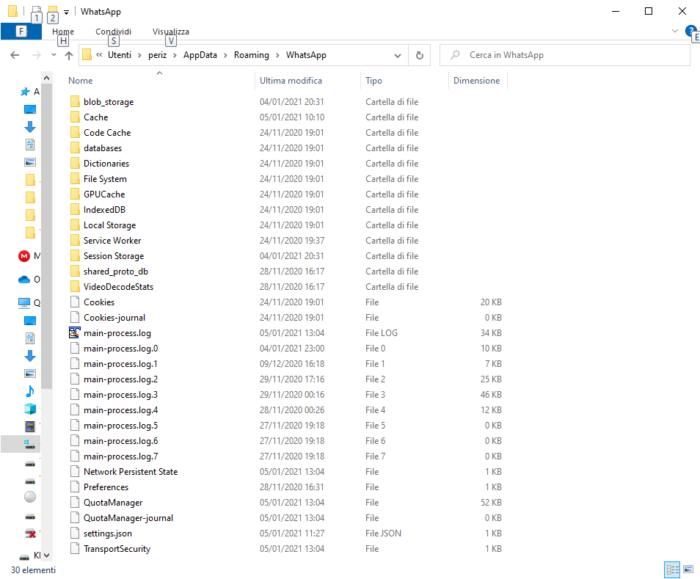Click the Roaming breadcrumb
The image size is (700, 579).
[251, 55]
